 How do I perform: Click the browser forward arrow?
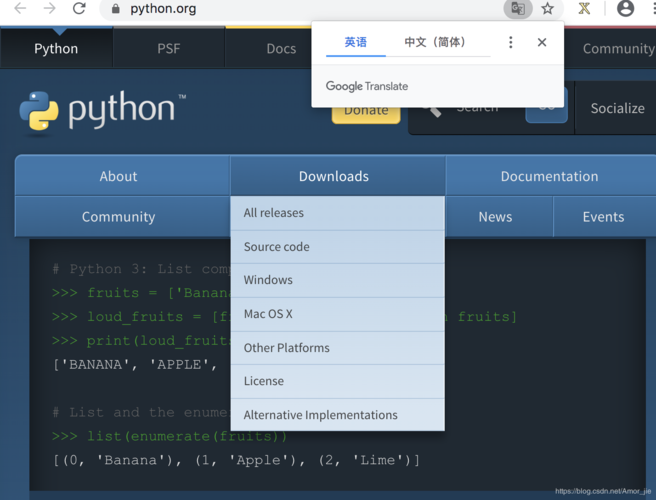pos(49,8)
